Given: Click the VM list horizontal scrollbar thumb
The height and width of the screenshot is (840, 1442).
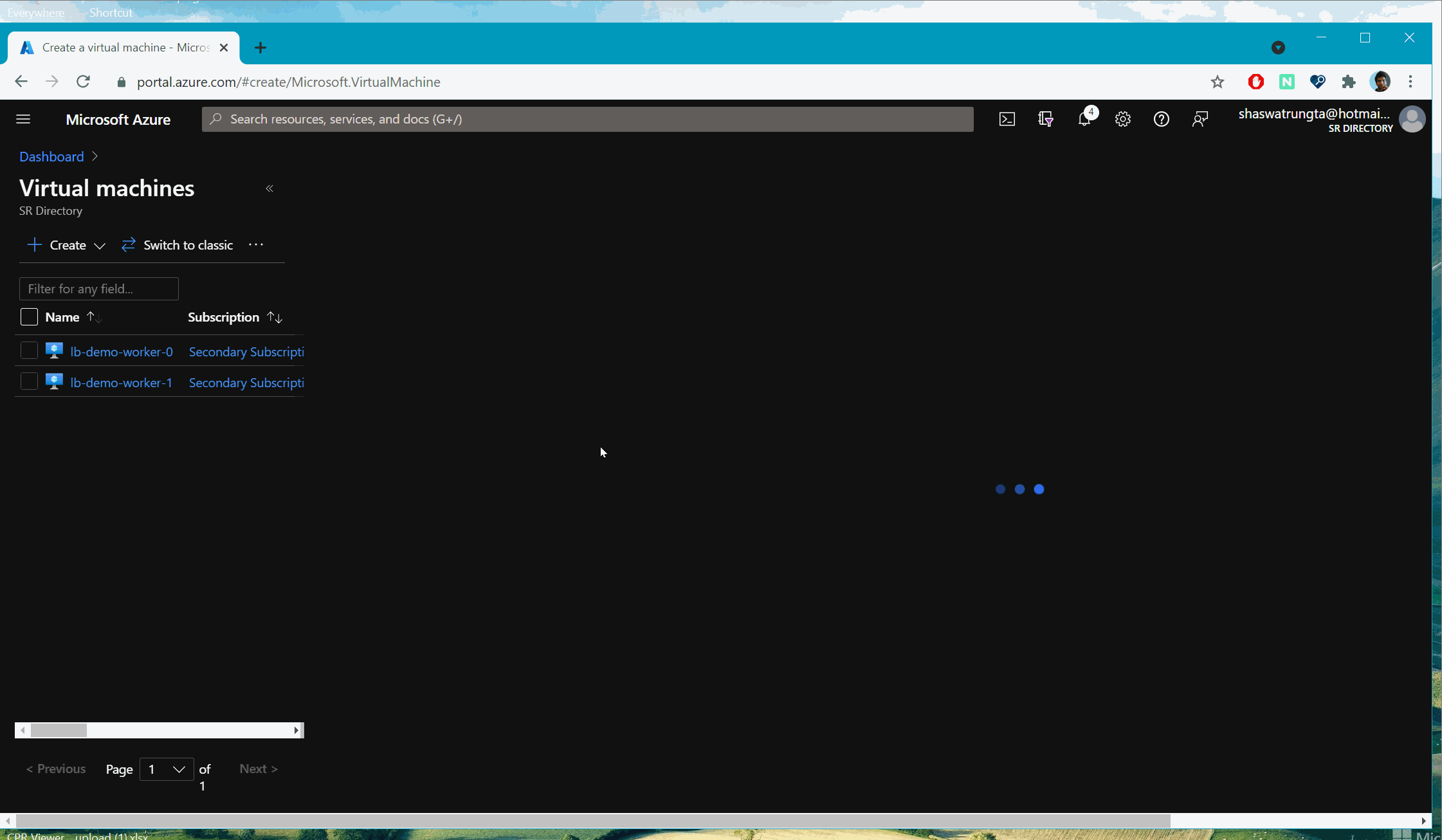Looking at the screenshot, I should coord(59,730).
